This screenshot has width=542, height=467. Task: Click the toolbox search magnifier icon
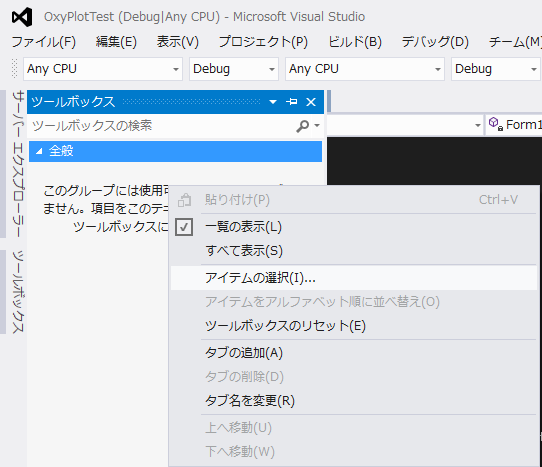point(302,126)
